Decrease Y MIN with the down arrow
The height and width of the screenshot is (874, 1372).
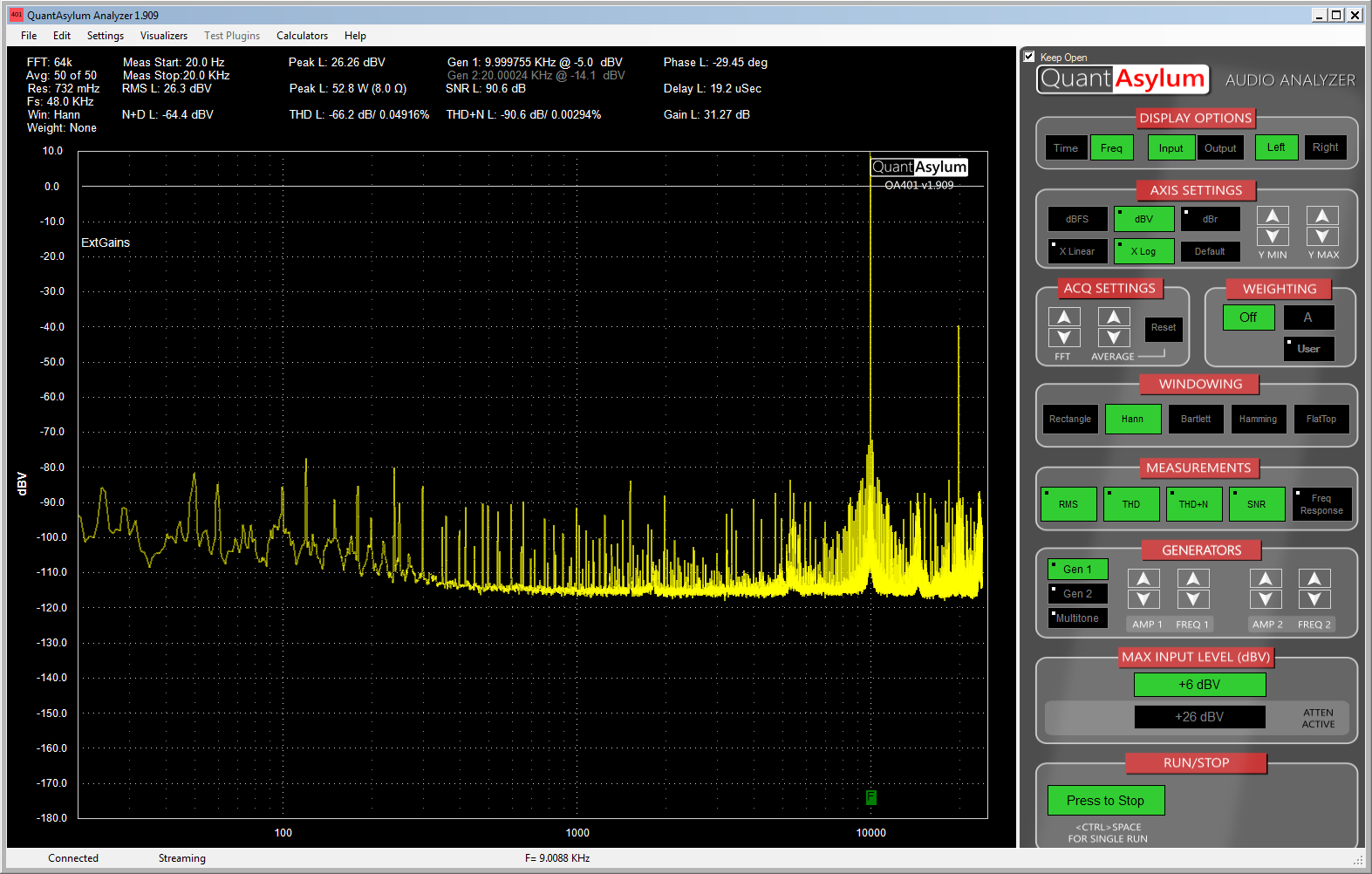pyautogui.click(x=1273, y=236)
